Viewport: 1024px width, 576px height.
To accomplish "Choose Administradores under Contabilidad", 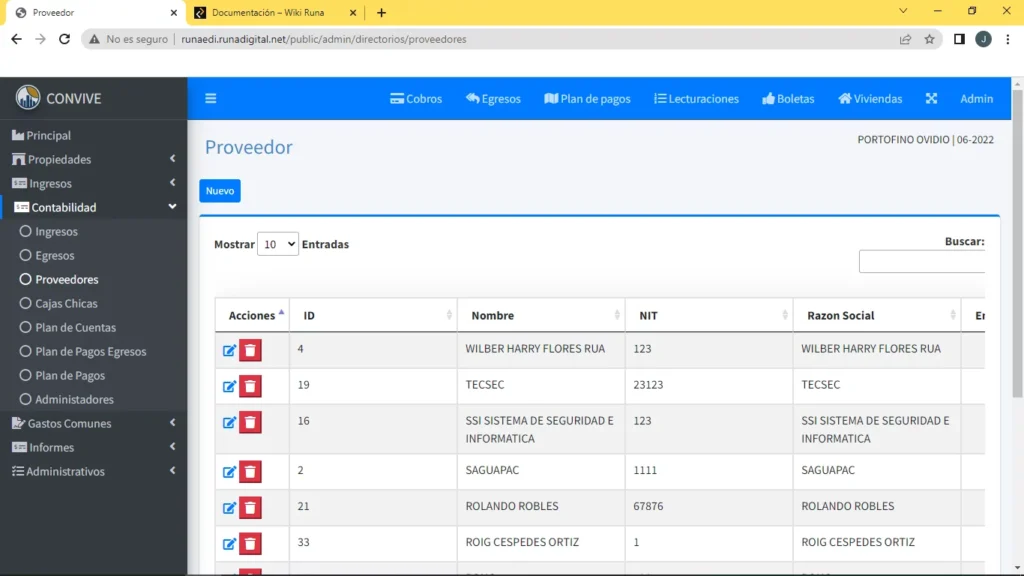I will [74, 399].
